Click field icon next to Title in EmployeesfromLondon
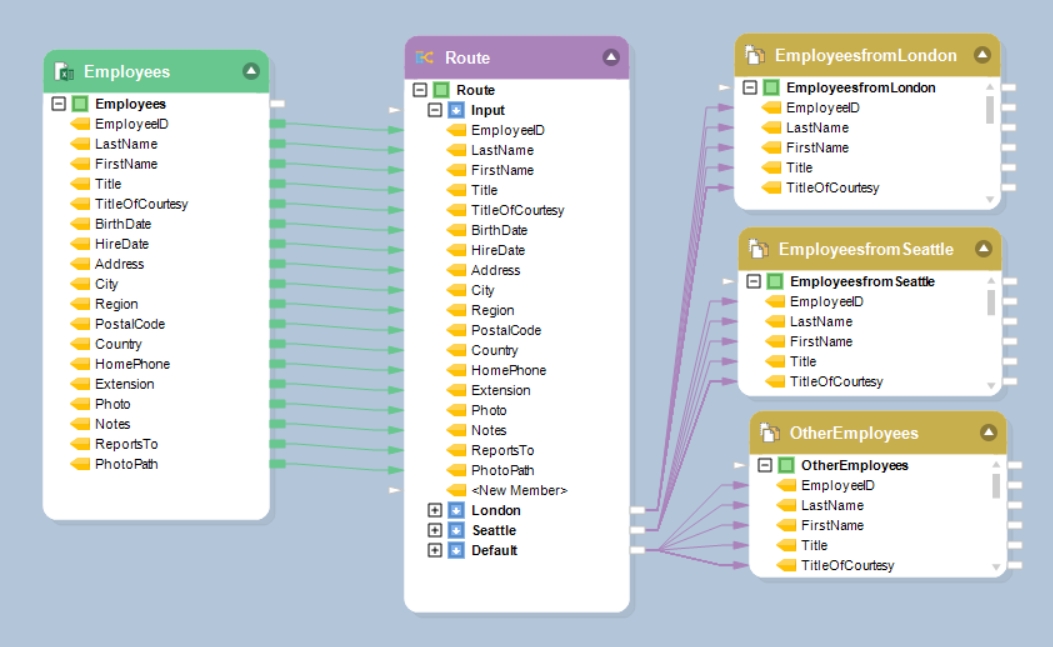This screenshot has width=1053, height=647. pos(772,167)
